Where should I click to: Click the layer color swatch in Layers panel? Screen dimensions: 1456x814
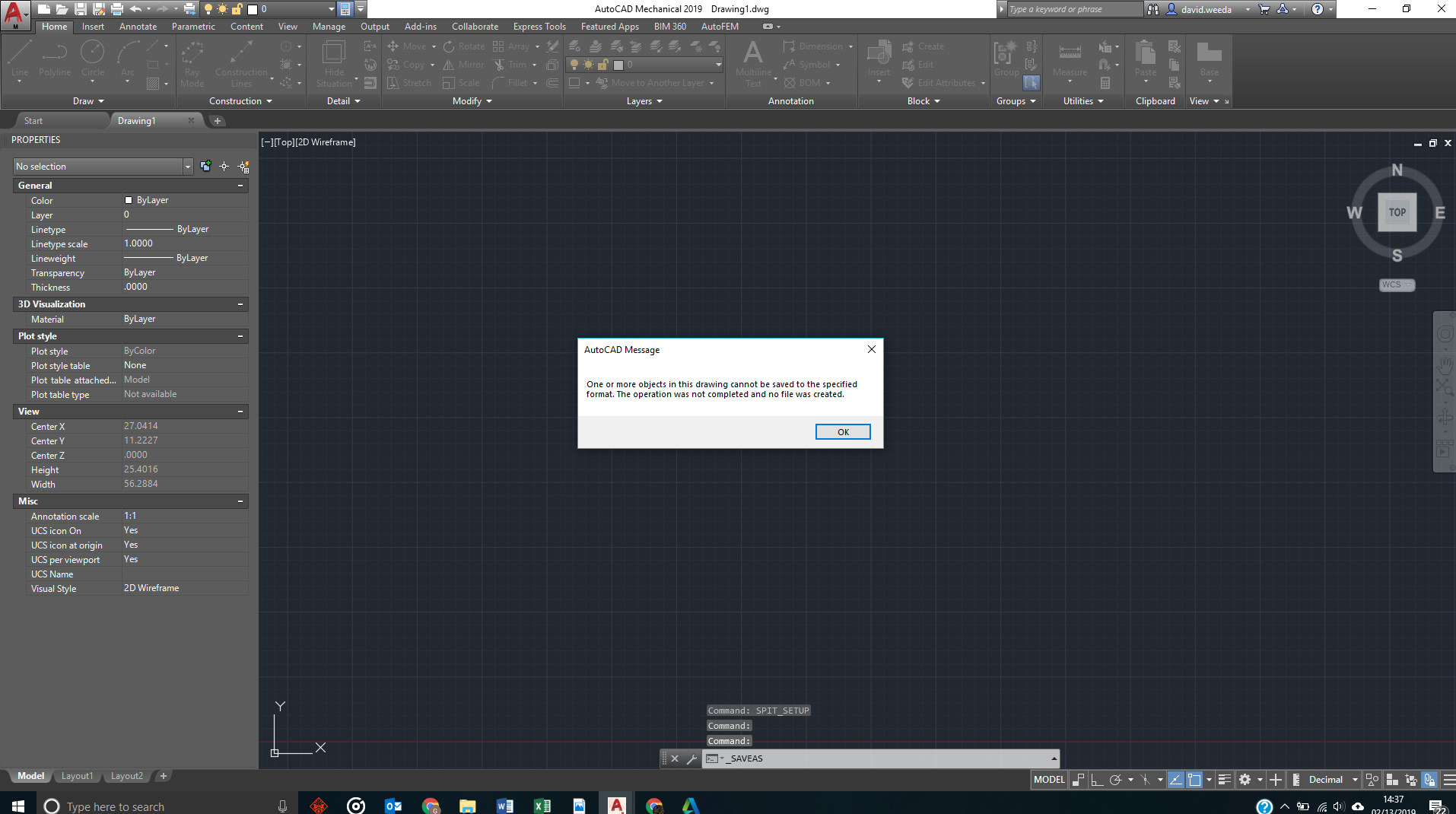[618, 65]
